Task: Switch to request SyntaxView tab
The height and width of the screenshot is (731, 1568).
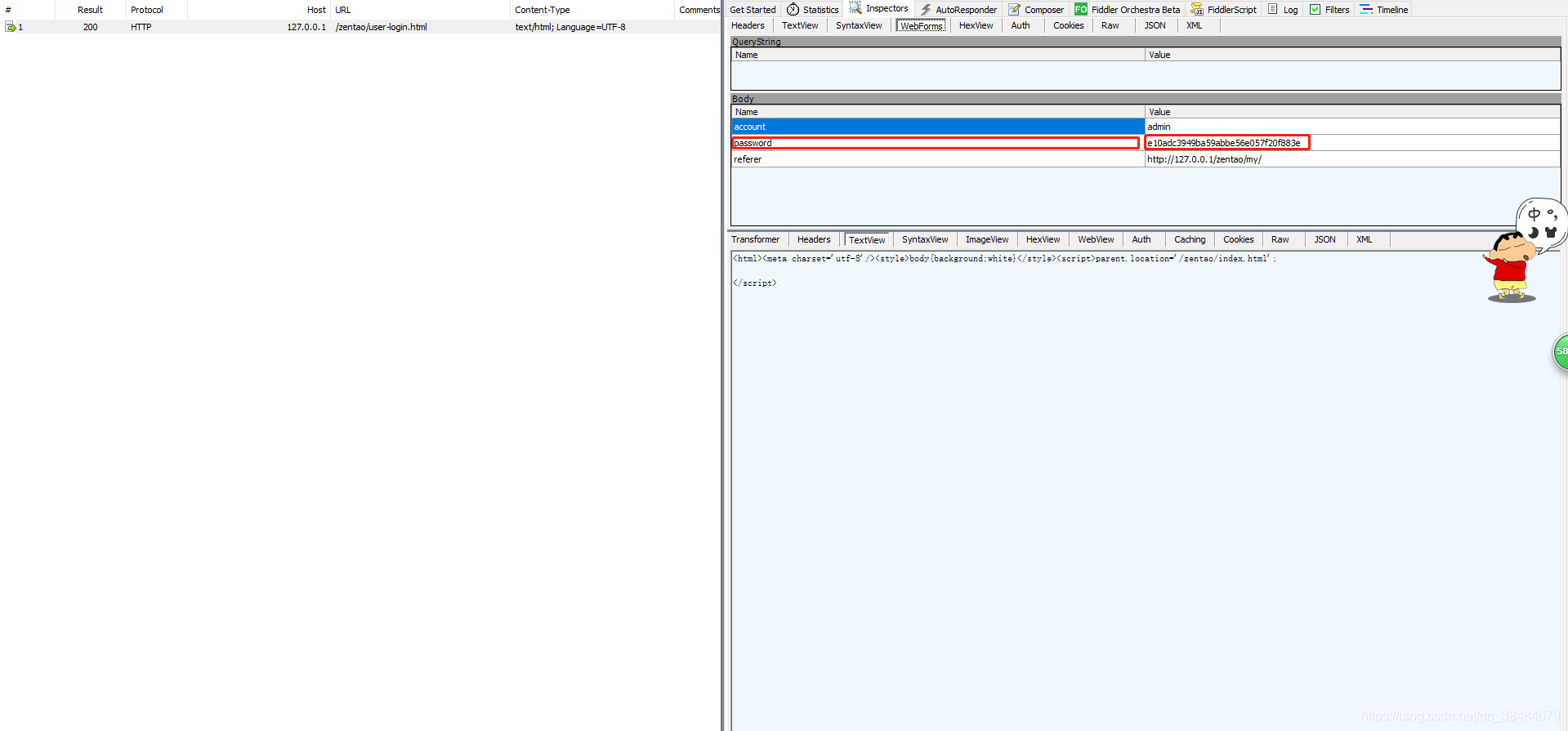Action: (859, 25)
